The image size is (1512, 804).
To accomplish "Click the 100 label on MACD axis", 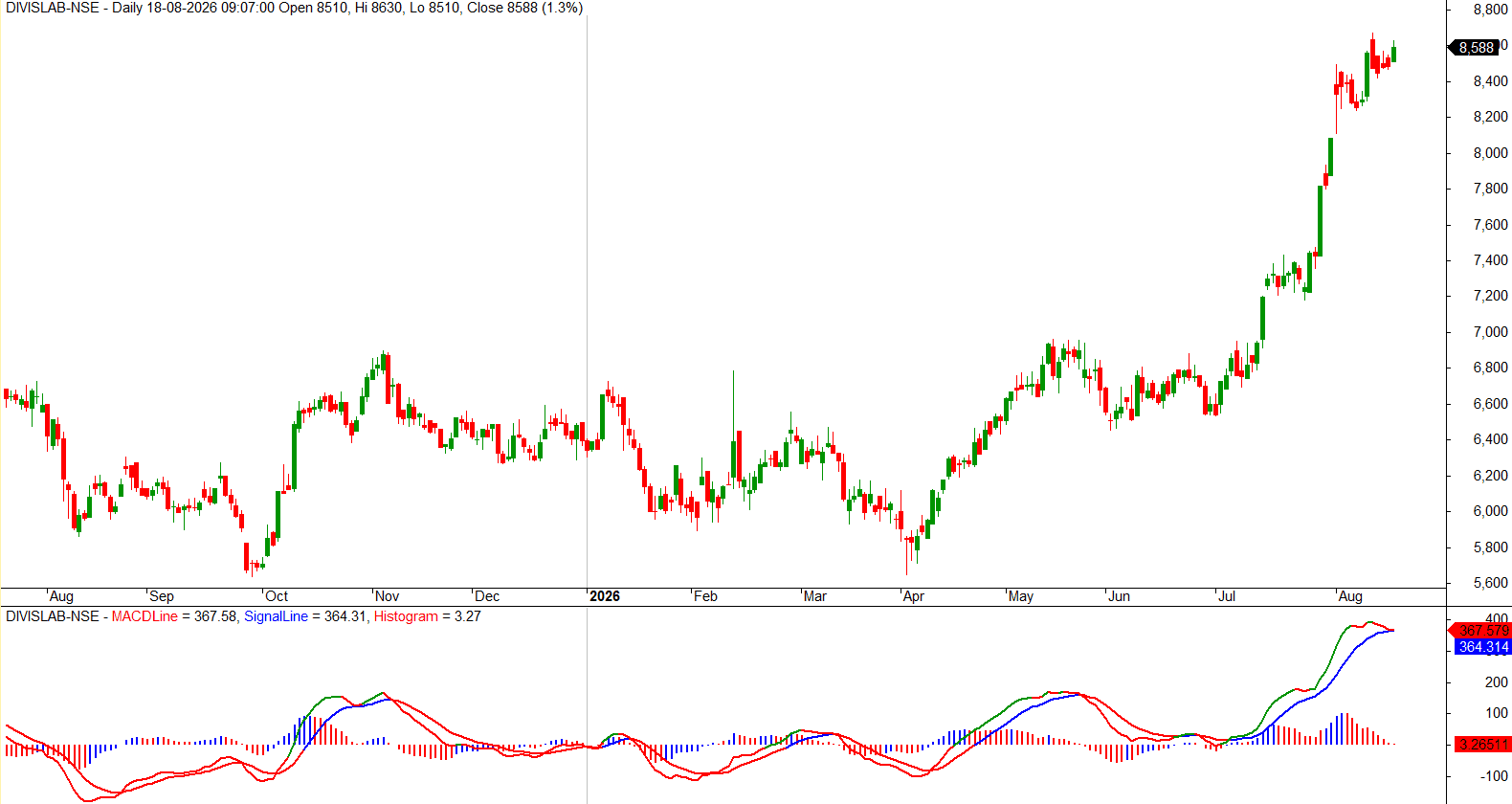I will point(1497,713).
